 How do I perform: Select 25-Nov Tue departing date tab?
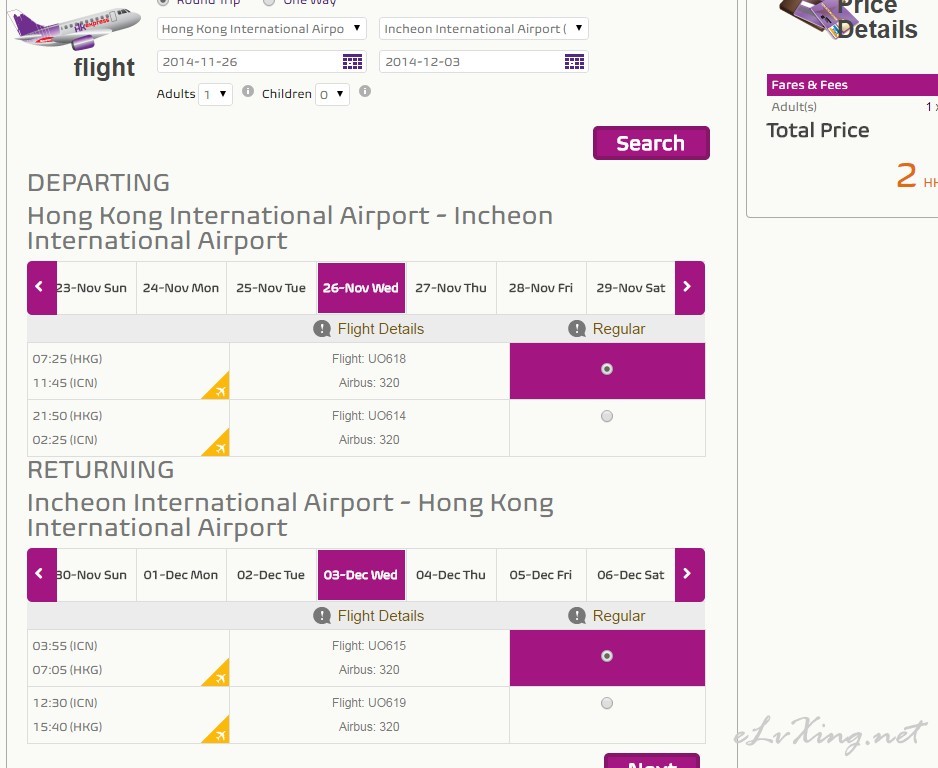[x=272, y=288]
